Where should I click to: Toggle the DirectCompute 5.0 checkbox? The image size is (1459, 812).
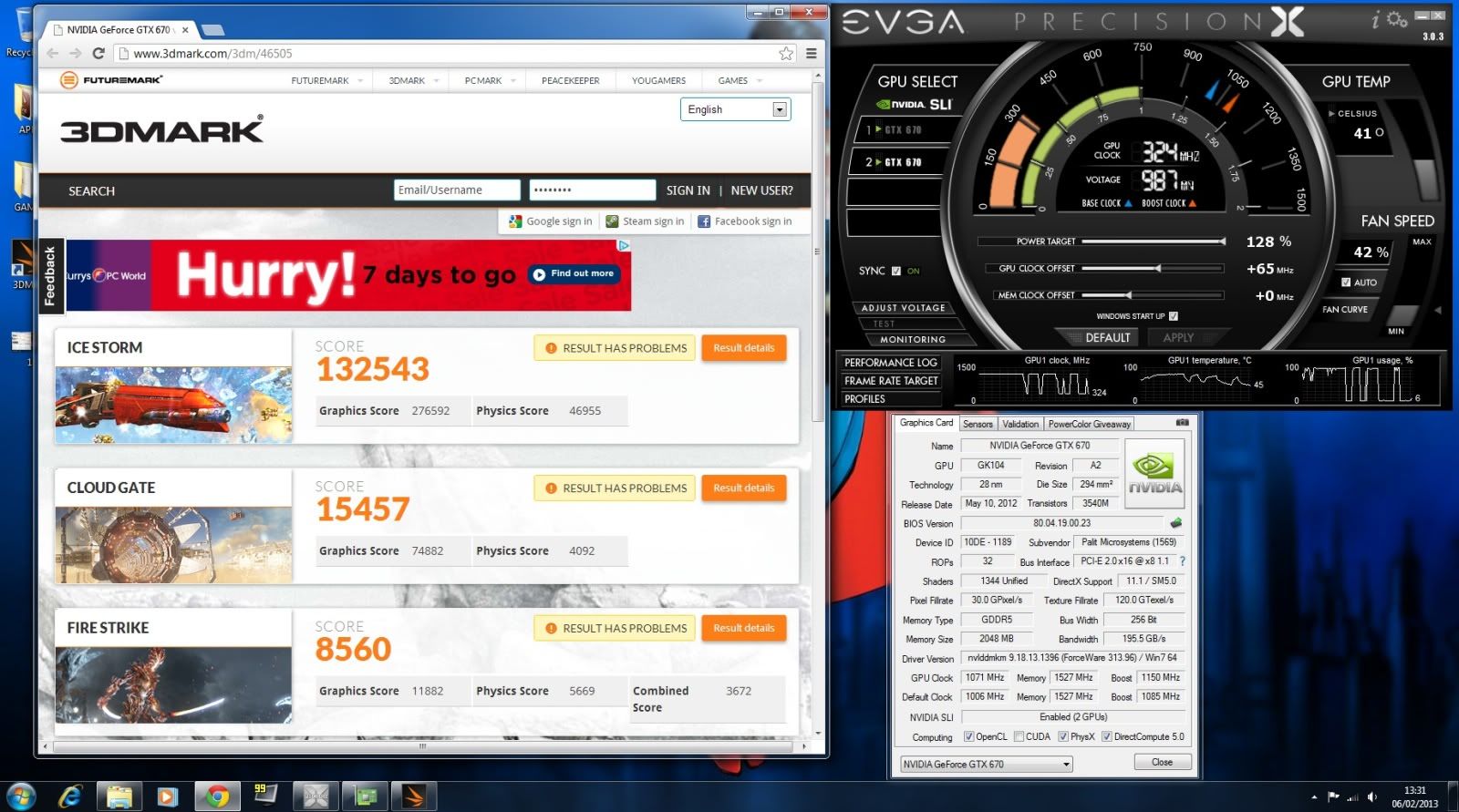[x=1107, y=736]
